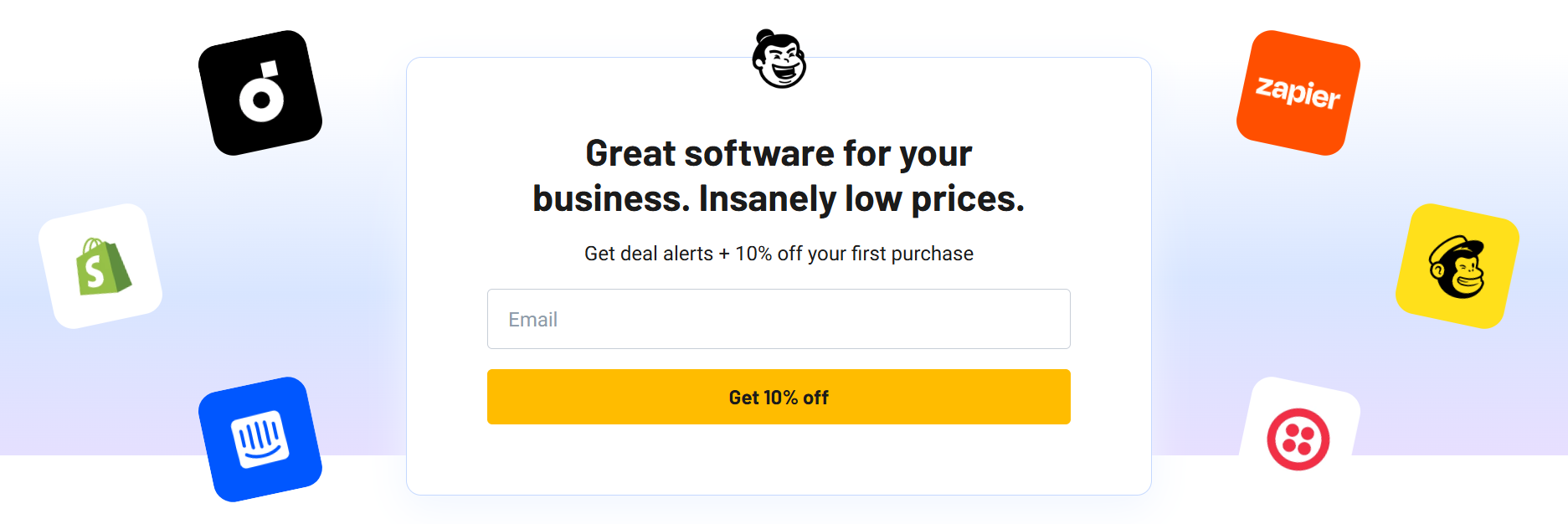Click the black tile with white circle logo
The image size is (1568, 524).
point(260,92)
